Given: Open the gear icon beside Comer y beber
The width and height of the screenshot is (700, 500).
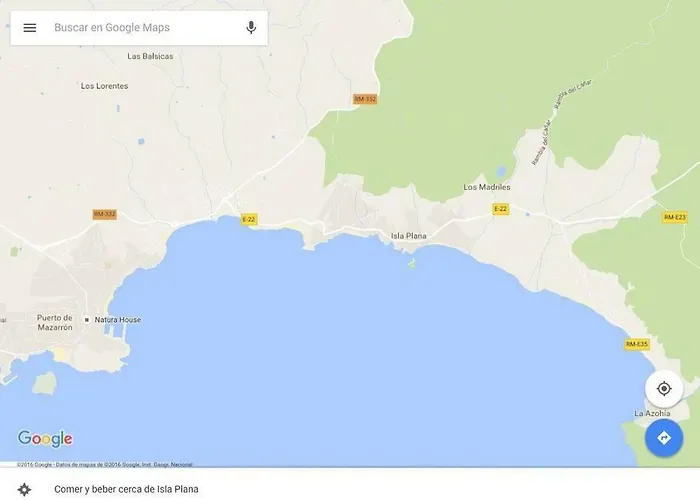Looking at the screenshot, I should (24, 489).
